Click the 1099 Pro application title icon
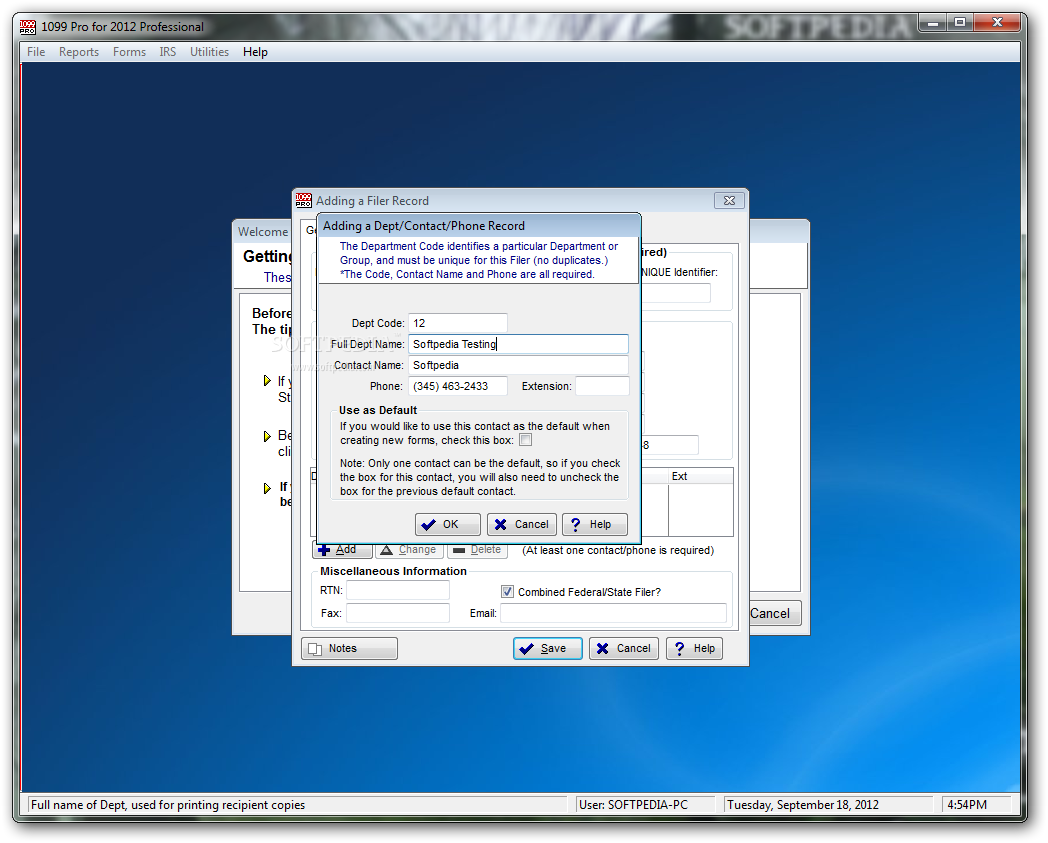1048x843 pixels. click(27, 27)
